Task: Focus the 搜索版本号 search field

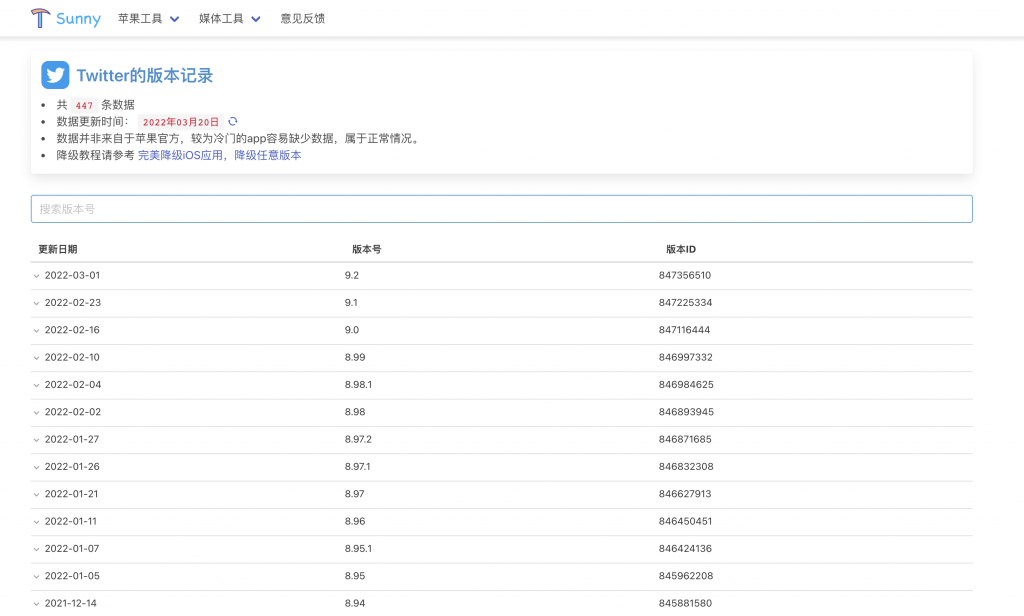Action: (502, 209)
